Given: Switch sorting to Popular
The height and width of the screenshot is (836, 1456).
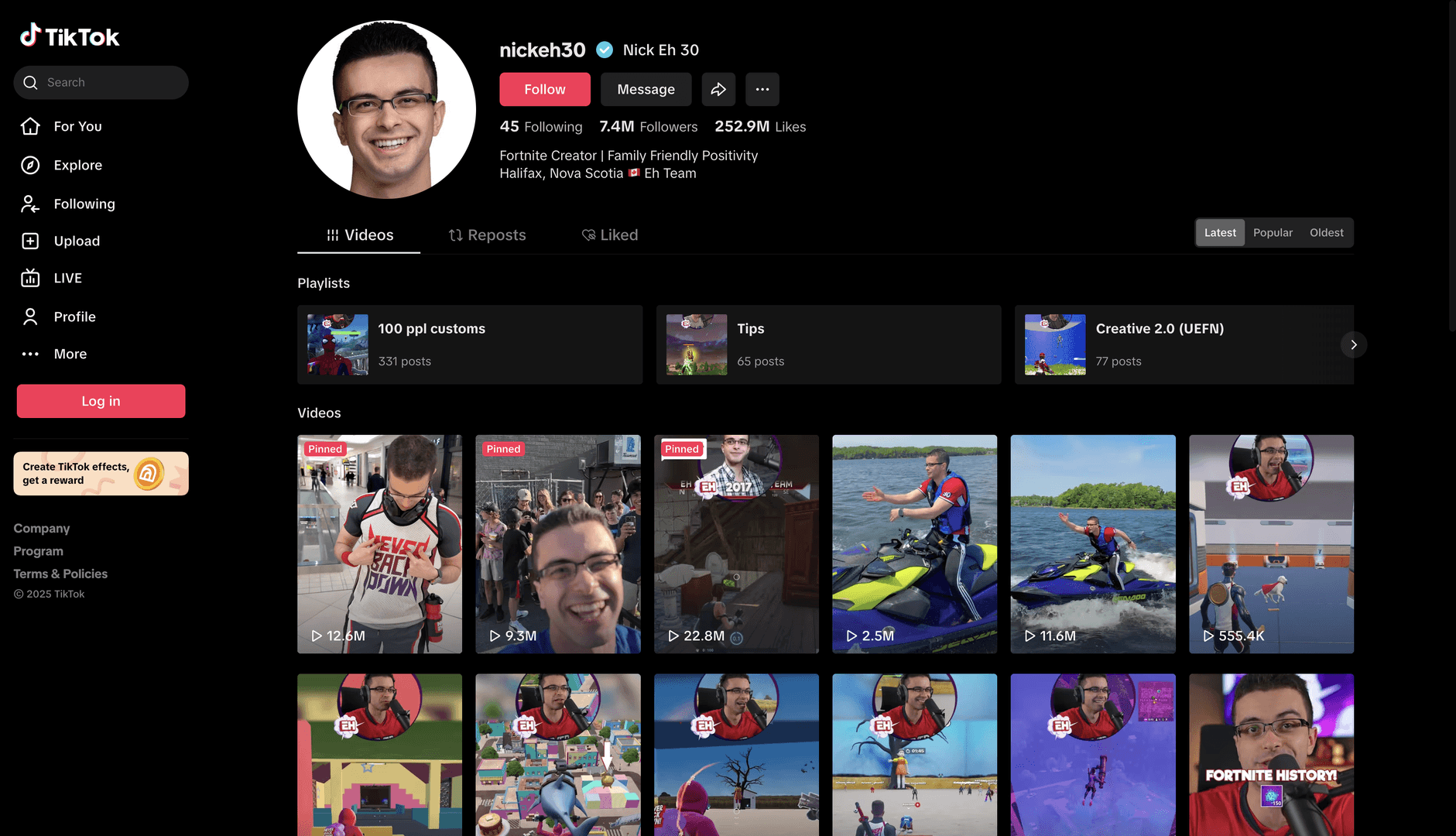Looking at the screenshot, I should pos(1273,232).
